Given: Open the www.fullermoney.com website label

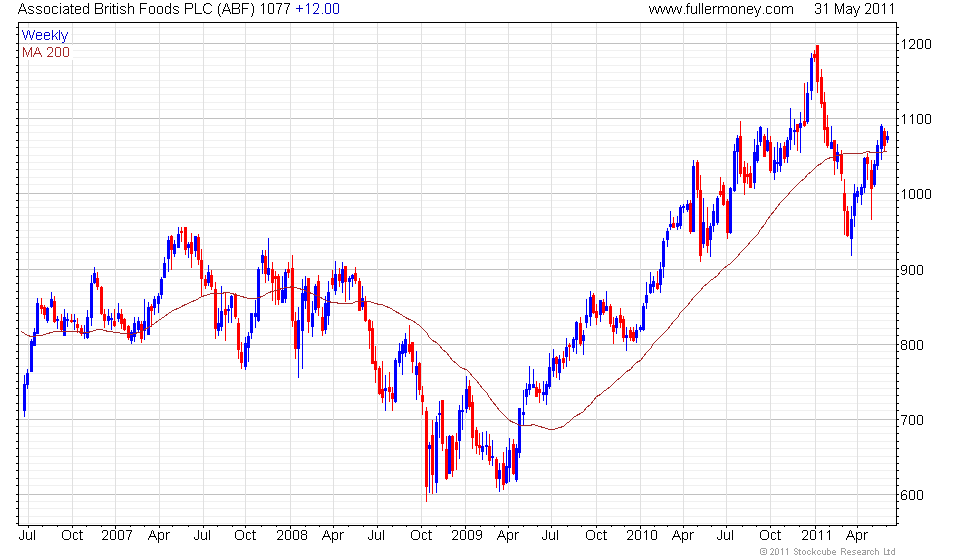Looking at the screenshot, I should point(721,9).
